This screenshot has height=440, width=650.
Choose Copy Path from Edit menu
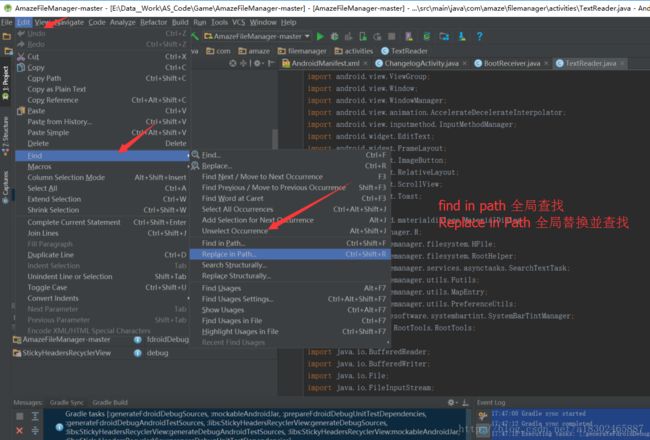click(102, 78)
